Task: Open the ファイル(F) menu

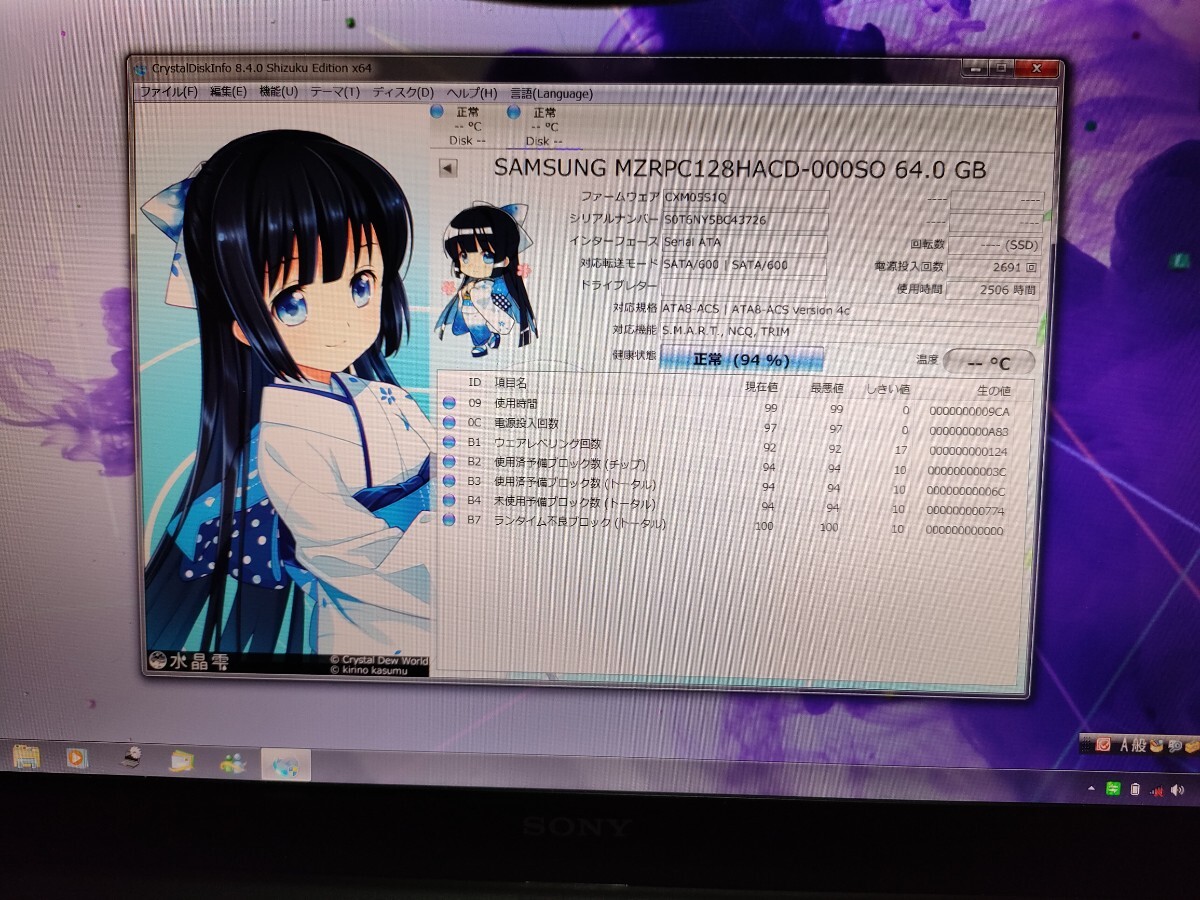Action: click(168, 92)
